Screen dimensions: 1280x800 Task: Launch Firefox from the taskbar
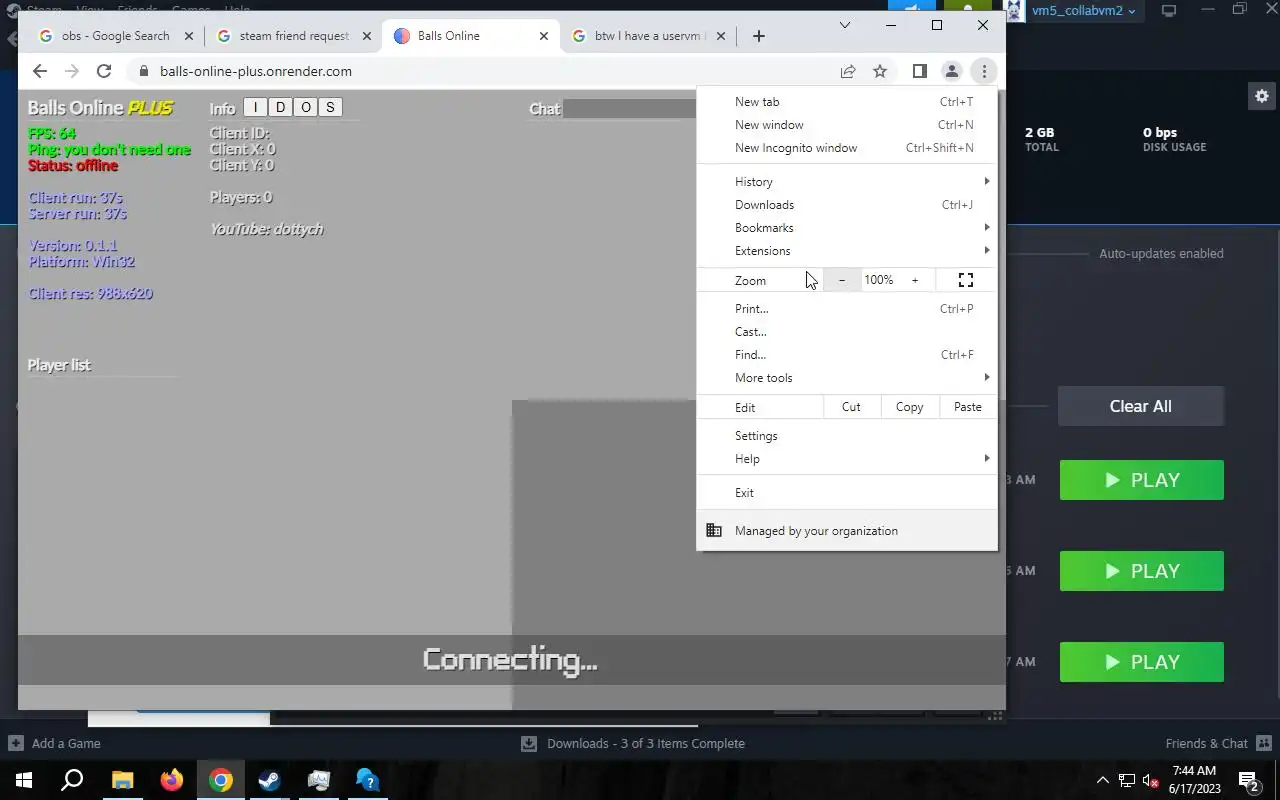171,780
